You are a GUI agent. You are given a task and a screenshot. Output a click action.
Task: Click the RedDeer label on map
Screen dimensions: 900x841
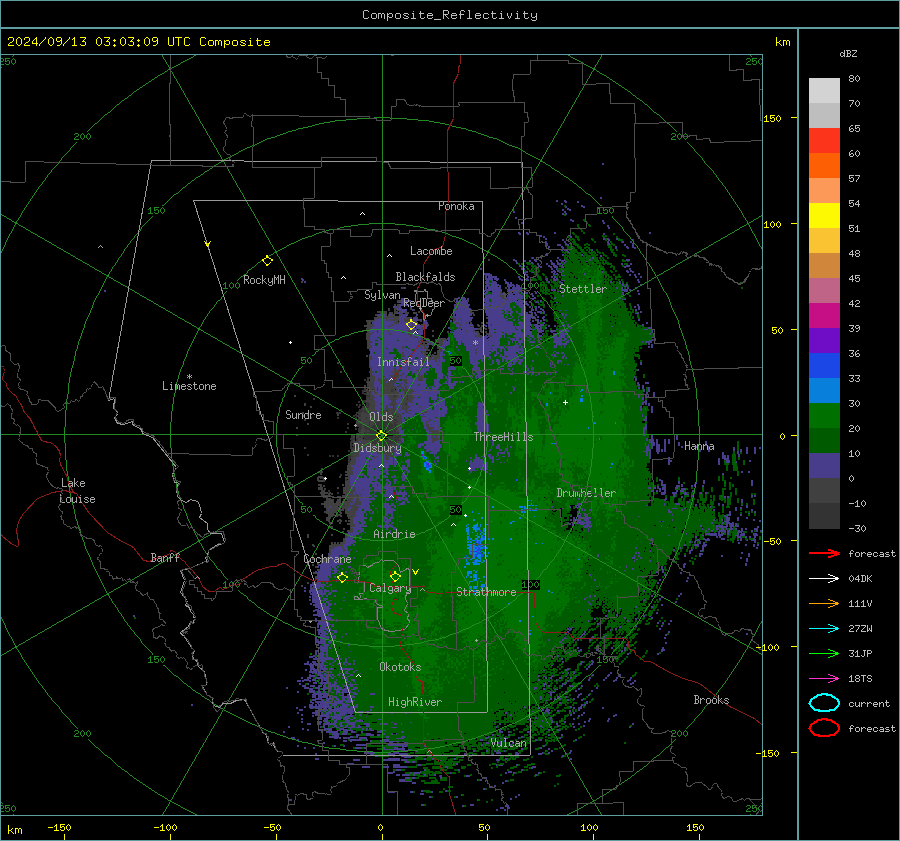tap(424, 303)
